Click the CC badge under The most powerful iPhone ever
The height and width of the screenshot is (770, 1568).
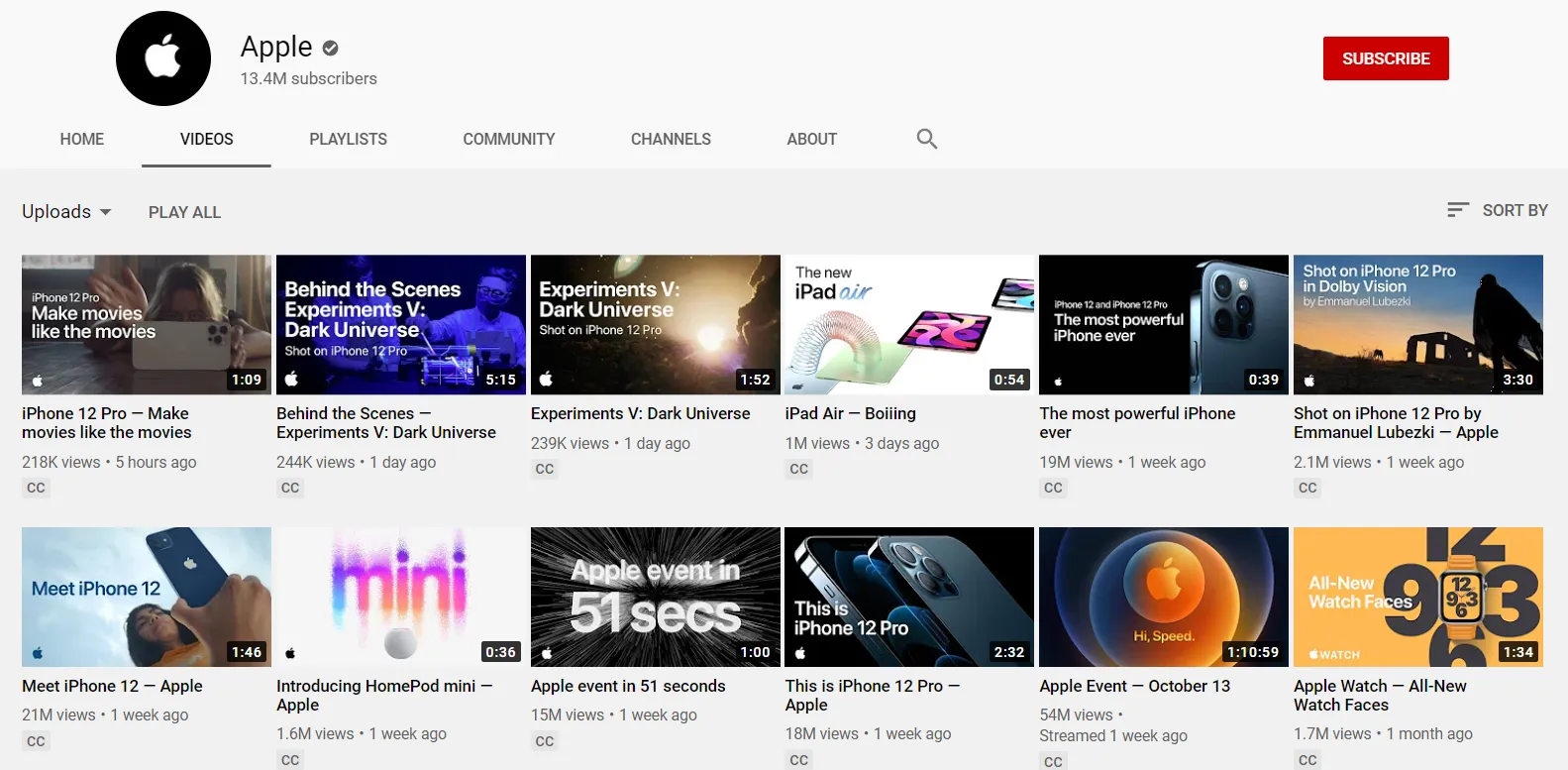coord(1053,488)
